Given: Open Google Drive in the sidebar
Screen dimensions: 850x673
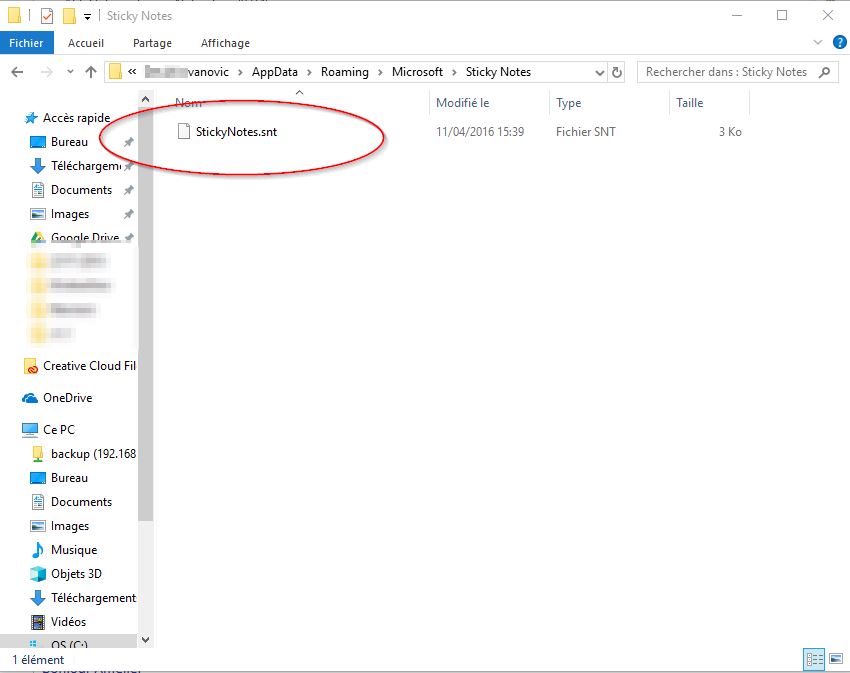Looking at the screenshot, I should pos(85,238).
